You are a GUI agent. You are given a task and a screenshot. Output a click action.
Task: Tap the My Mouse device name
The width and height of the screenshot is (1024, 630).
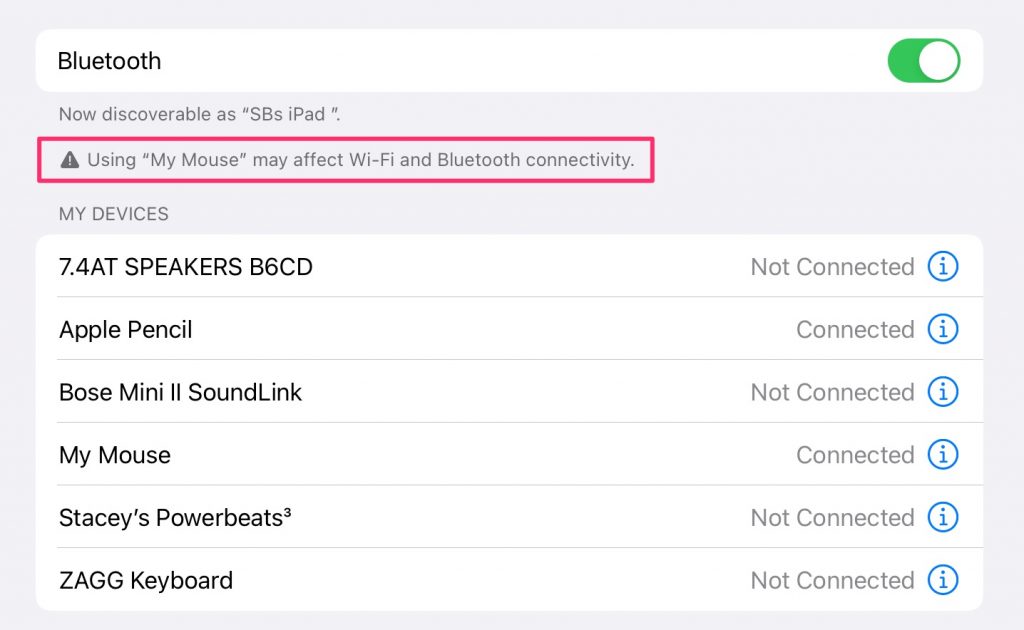[115, 455]
